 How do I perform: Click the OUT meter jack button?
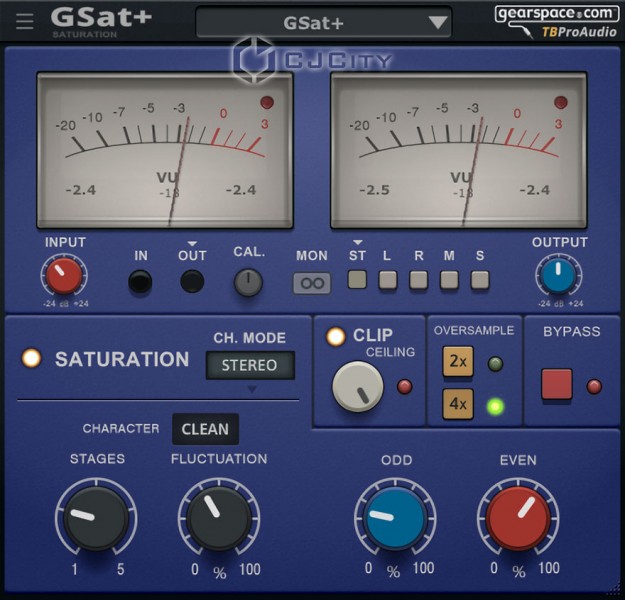192,282
